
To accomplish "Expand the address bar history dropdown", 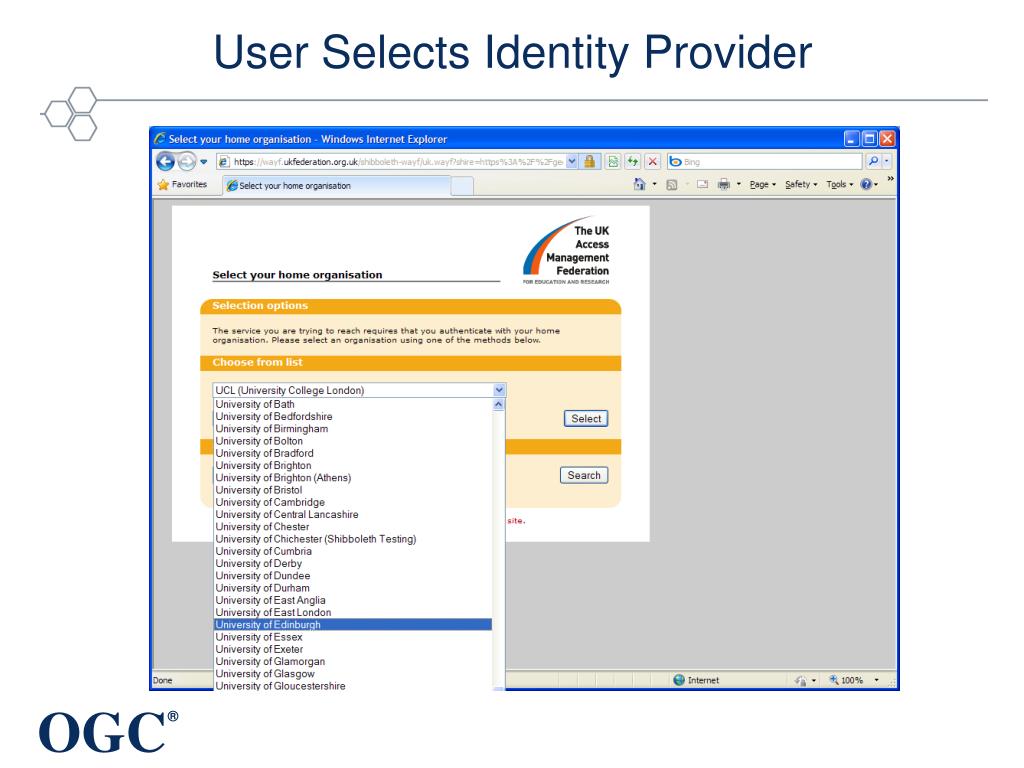I will pos(572,161).
